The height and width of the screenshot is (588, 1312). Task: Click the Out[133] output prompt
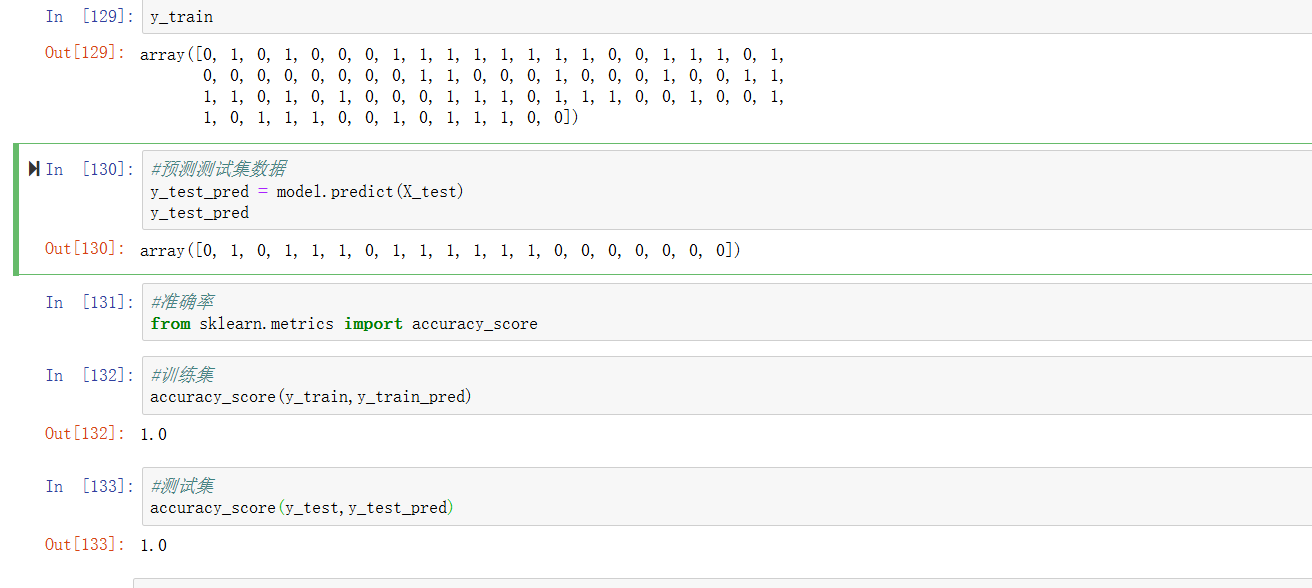[x=86, y=544]
